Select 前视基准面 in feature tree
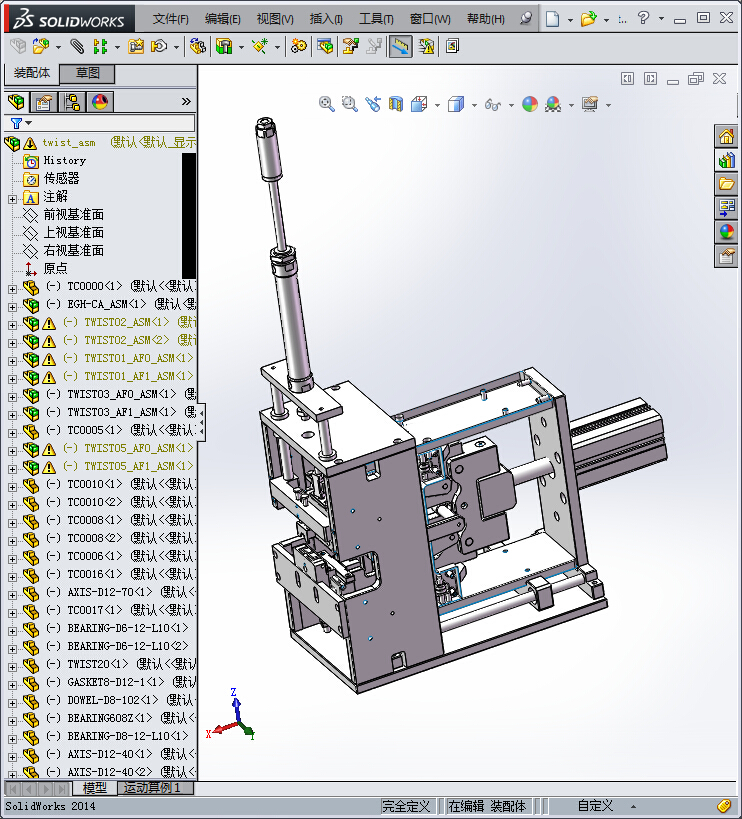The width and height of the screenshot is (742, 819). 74,215
